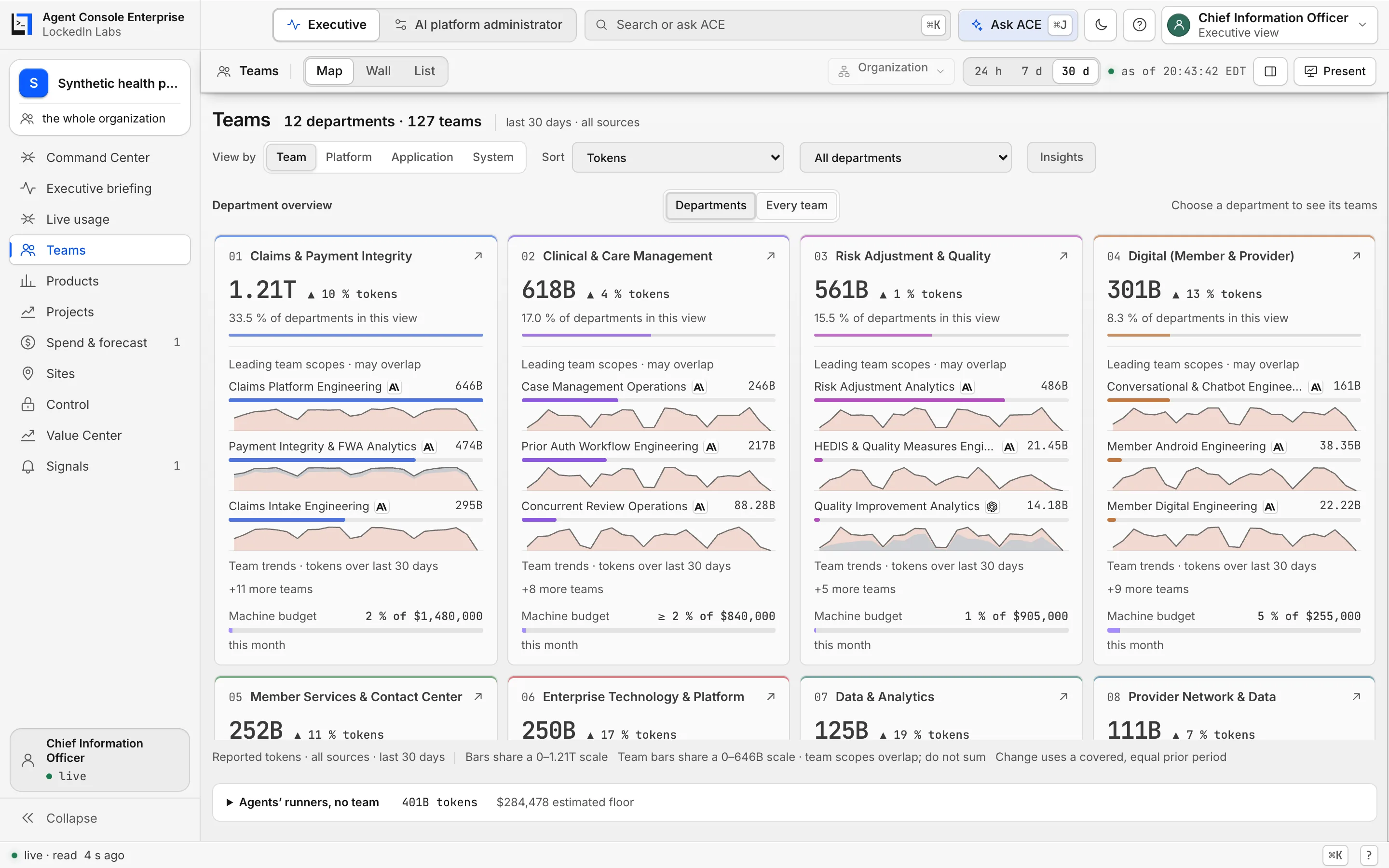Click Claims Platform Engineering token bar
This screenshot has height=868, width=1389.
tap(355, 400)
